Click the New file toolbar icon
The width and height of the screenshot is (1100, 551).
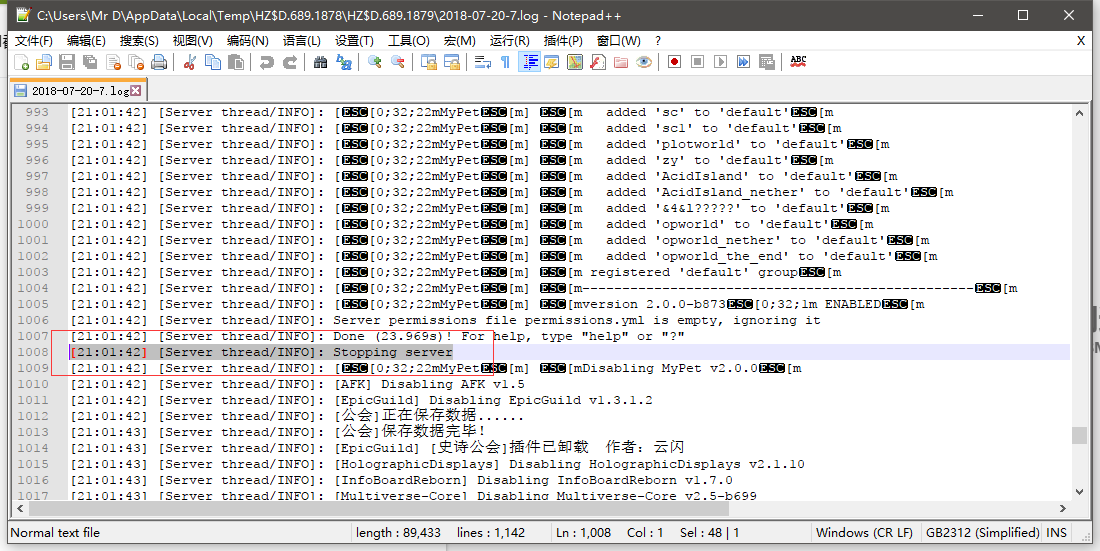[20, 62]
